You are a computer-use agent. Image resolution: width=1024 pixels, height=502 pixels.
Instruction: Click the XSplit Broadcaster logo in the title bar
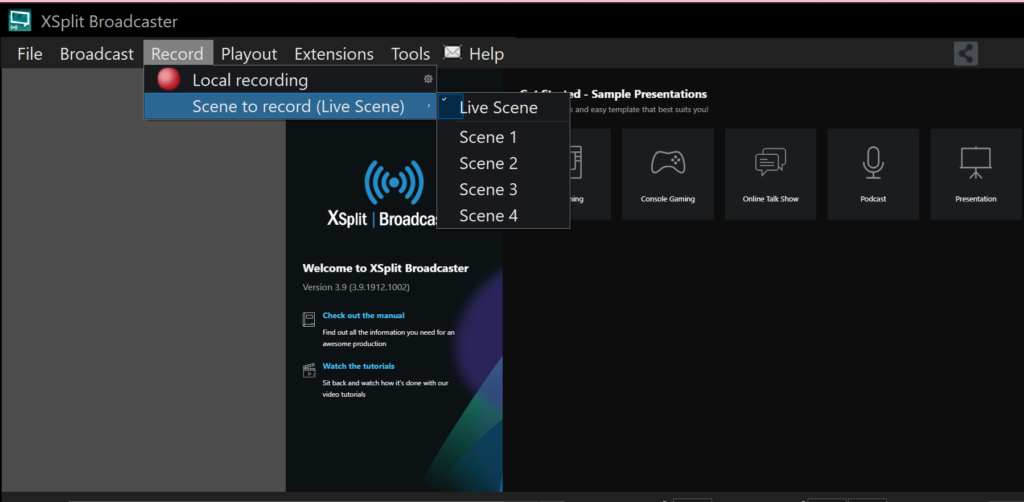tap(20, 21)
